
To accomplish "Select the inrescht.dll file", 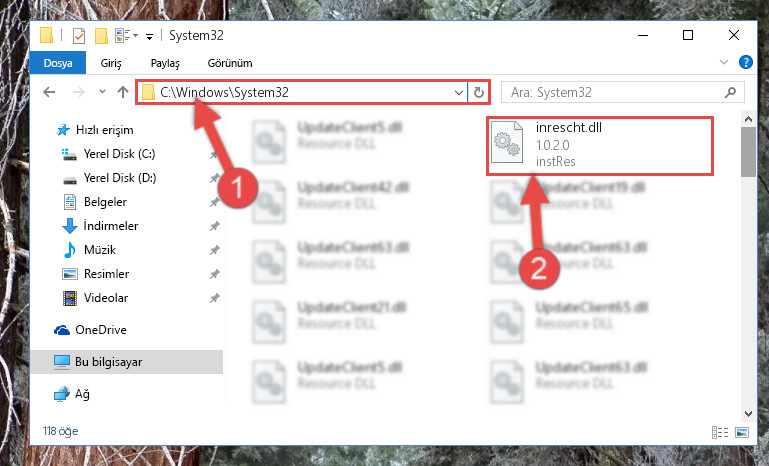I will (599, 145).
